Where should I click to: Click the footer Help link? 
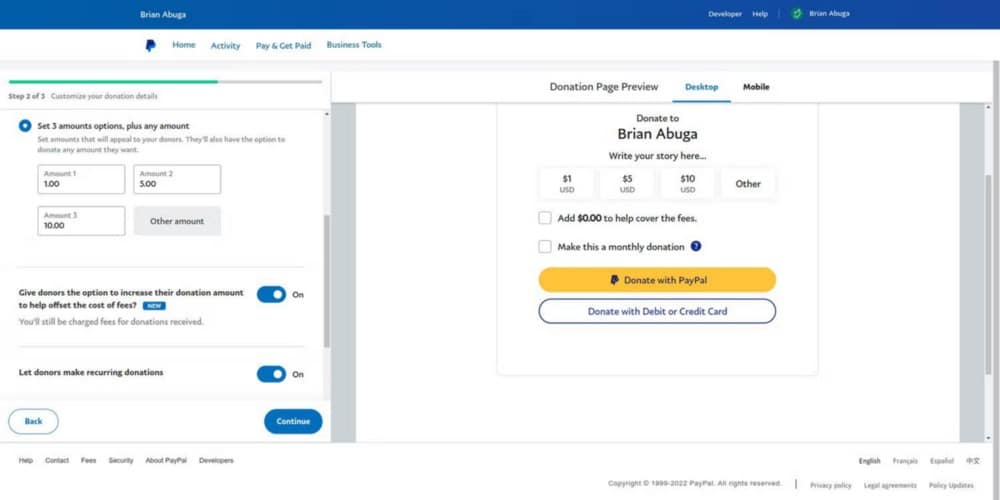(26, 460)
